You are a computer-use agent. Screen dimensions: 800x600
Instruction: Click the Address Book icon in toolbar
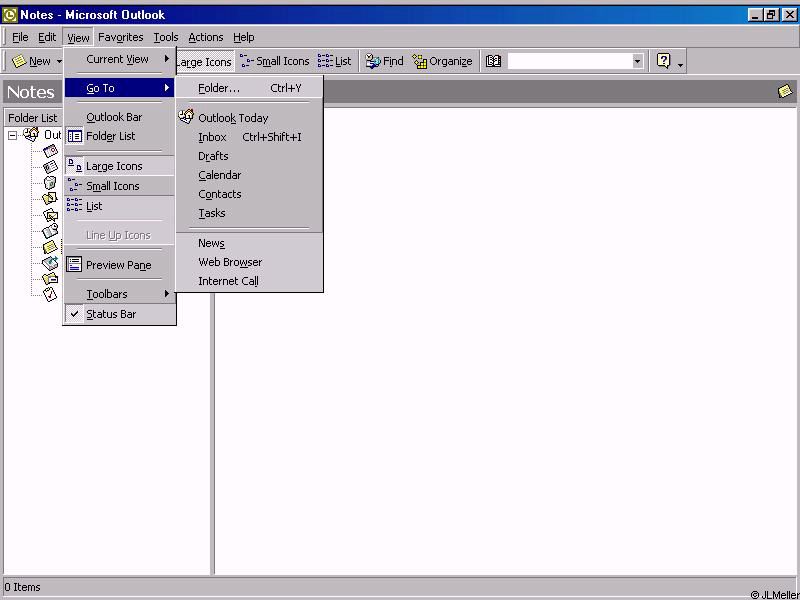[493, 61]
